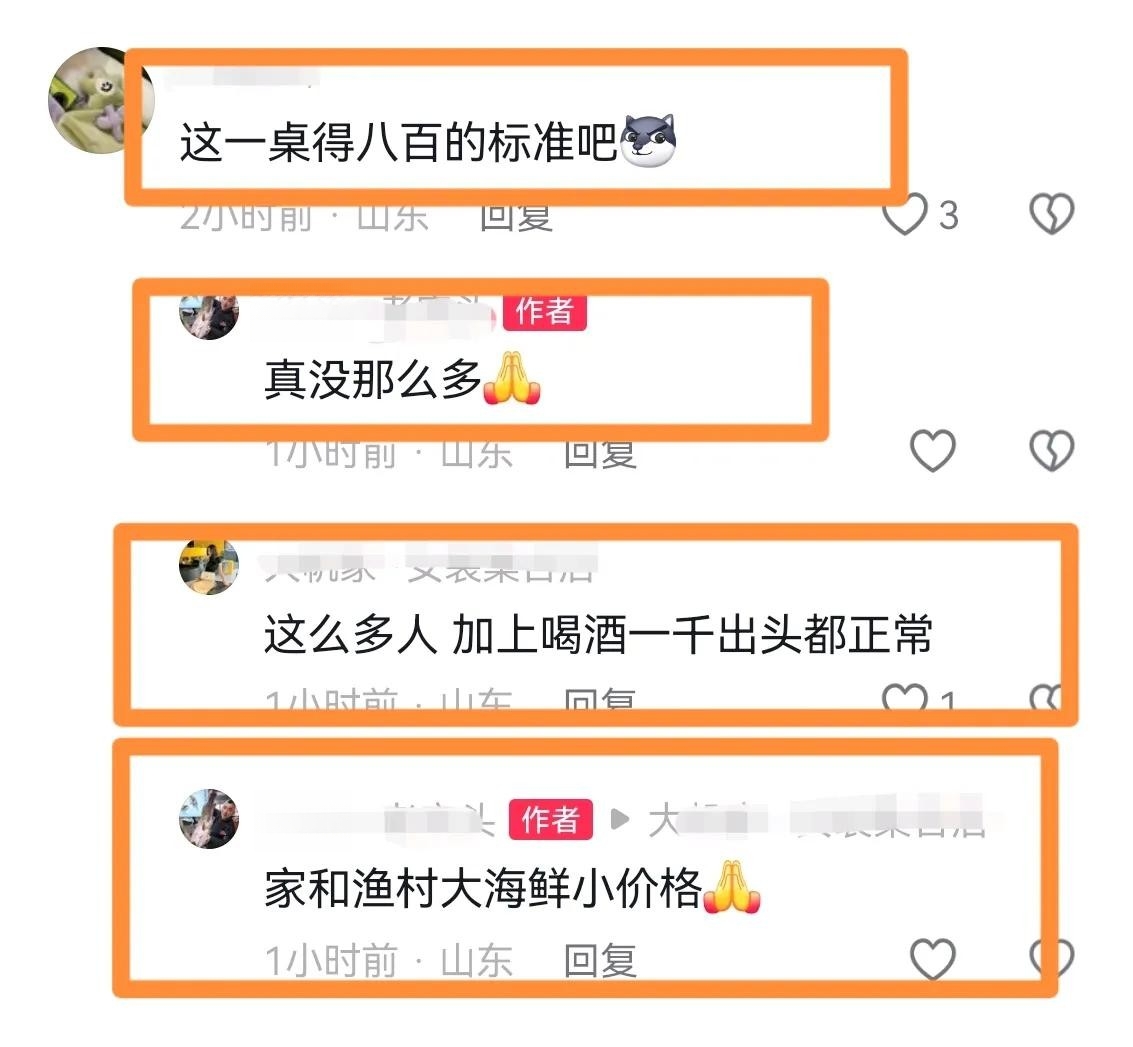Open author avatar beside 真没那么多
The image size is (1133, 1047).
(x=209, y=316)
